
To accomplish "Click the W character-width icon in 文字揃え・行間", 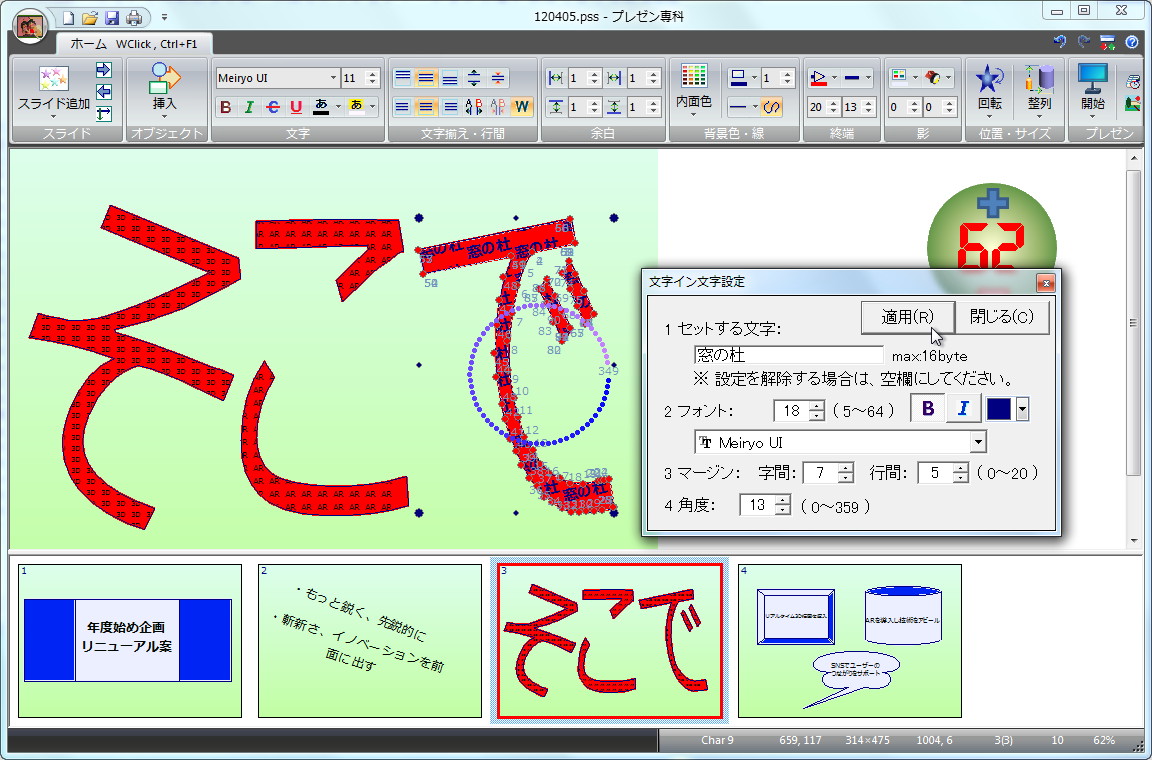I will [x=522, y=107].
